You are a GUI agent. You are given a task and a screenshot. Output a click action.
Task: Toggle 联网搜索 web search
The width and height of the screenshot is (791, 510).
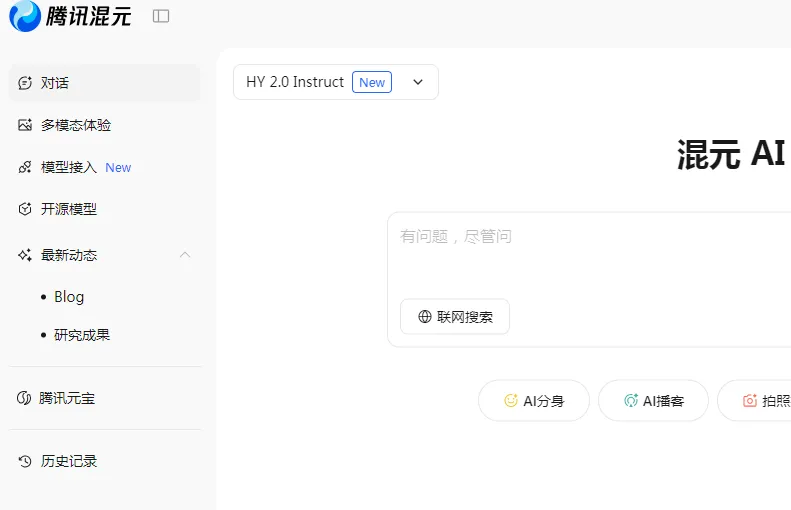[x=455, y=316]
